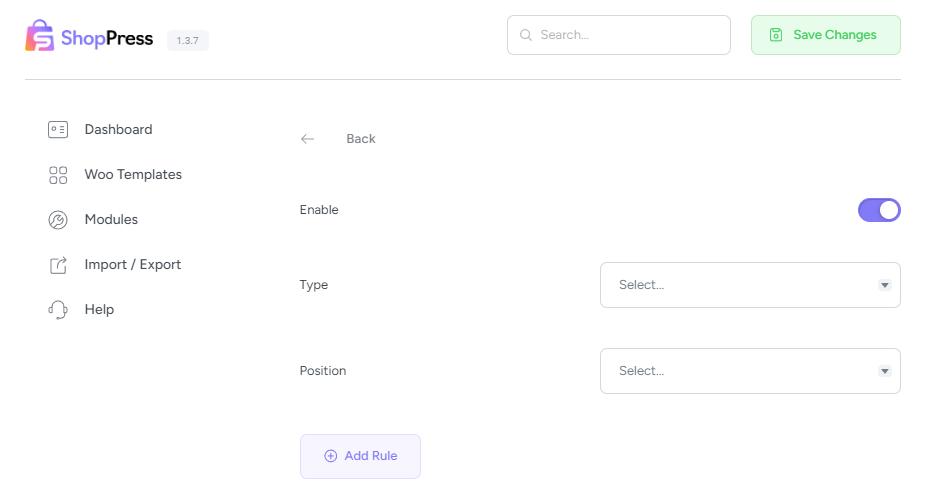Image resolution: width=926 pixels, height=503 pixels.
Task: Click the Save Changes button
Action: [826, 35]
